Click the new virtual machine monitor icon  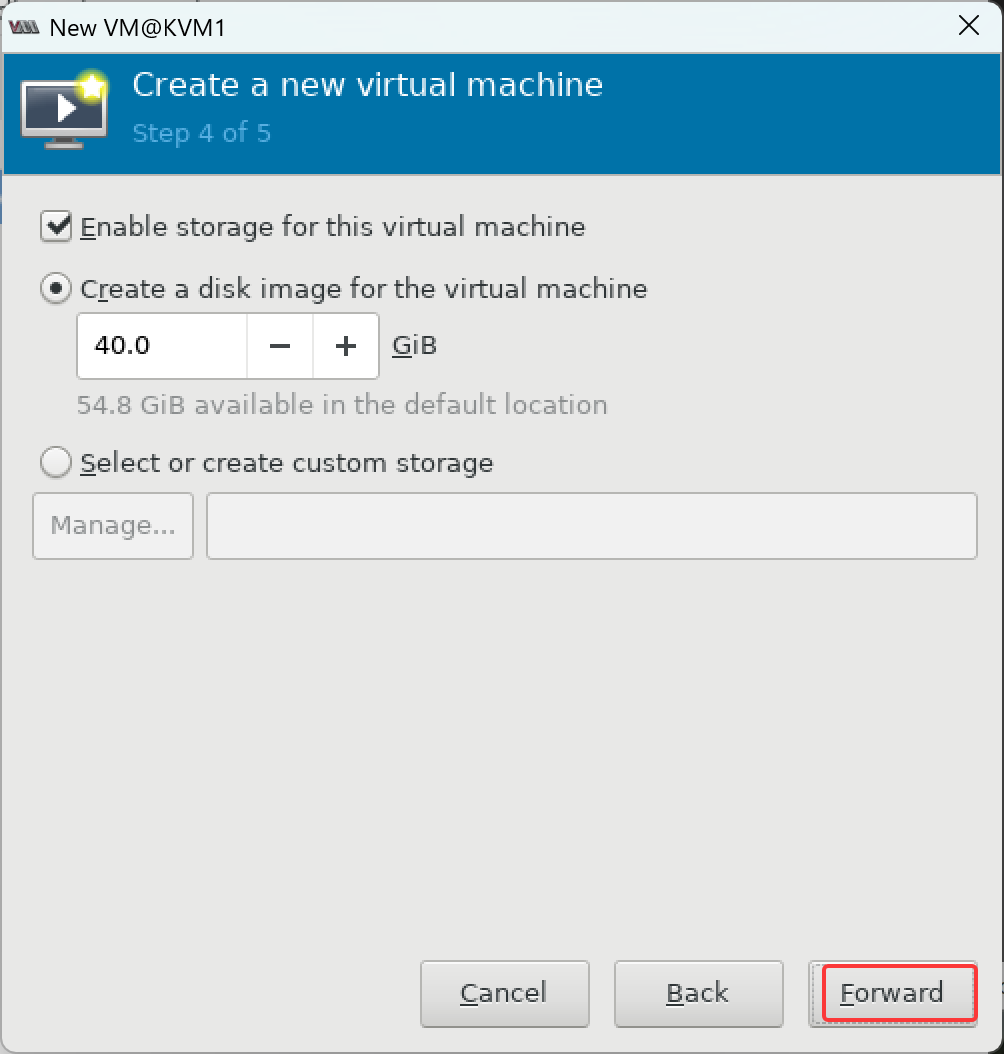click(65, 110)
